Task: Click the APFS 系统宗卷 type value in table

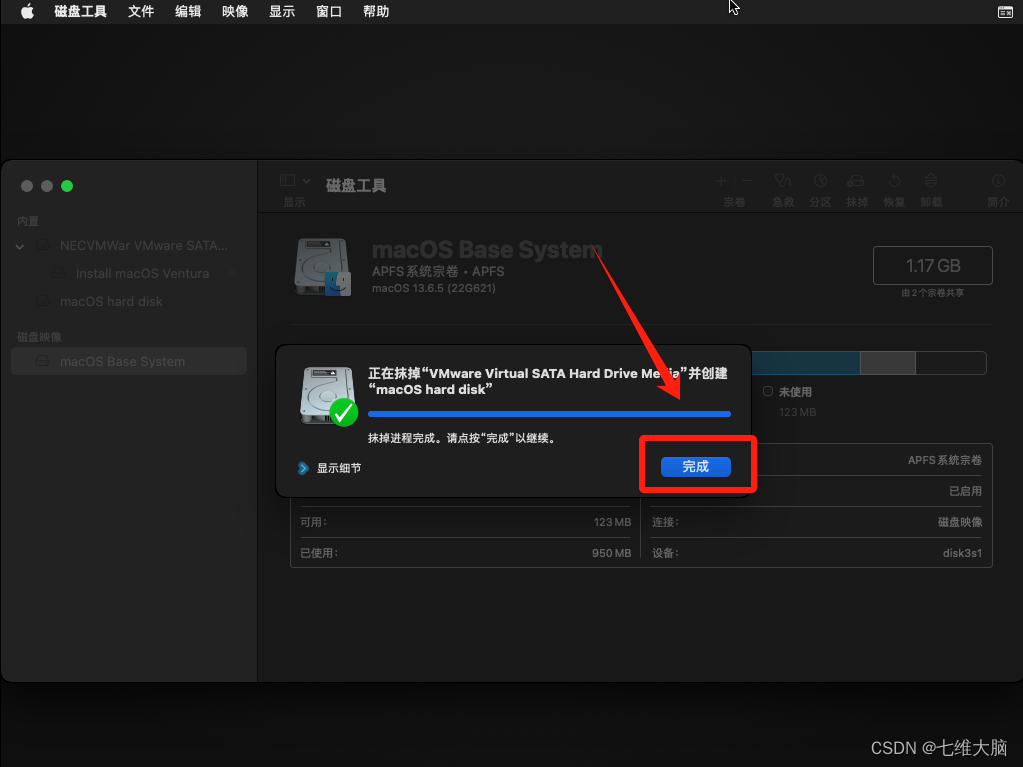Action: point(945,460)
